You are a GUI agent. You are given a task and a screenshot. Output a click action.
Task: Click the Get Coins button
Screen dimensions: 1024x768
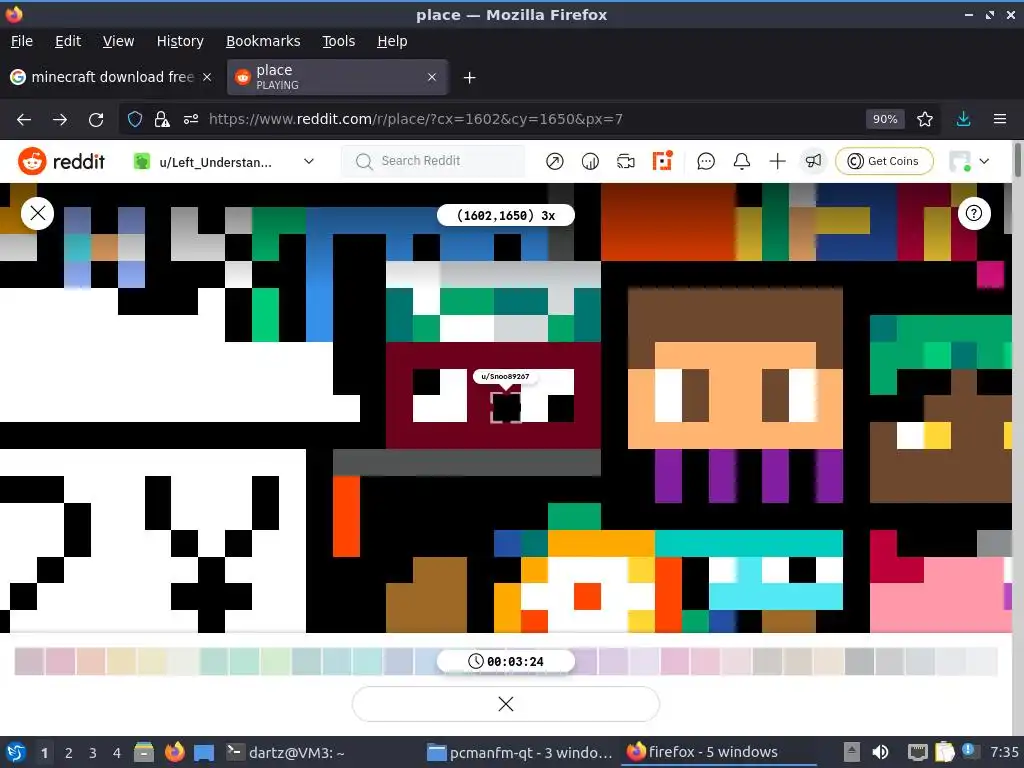pyautogui.click(x=884, y=161)
